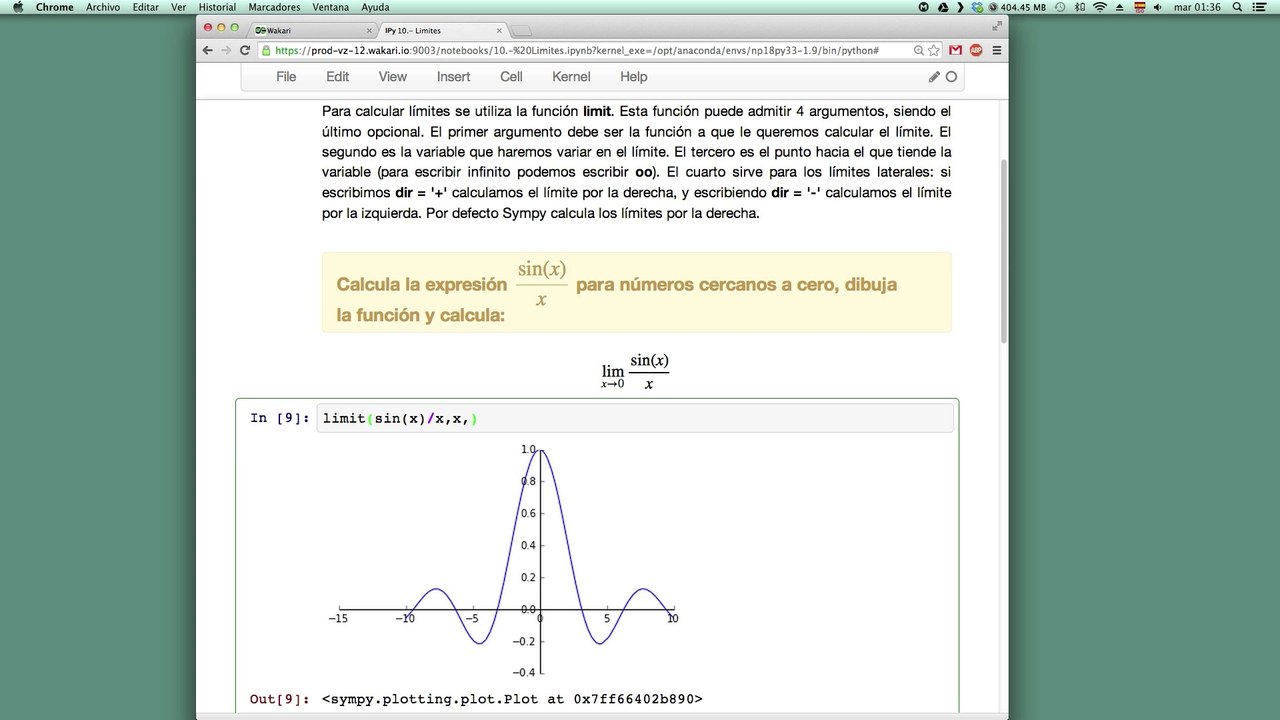Click the Spanish flag input source icon

coord(1139,7)
